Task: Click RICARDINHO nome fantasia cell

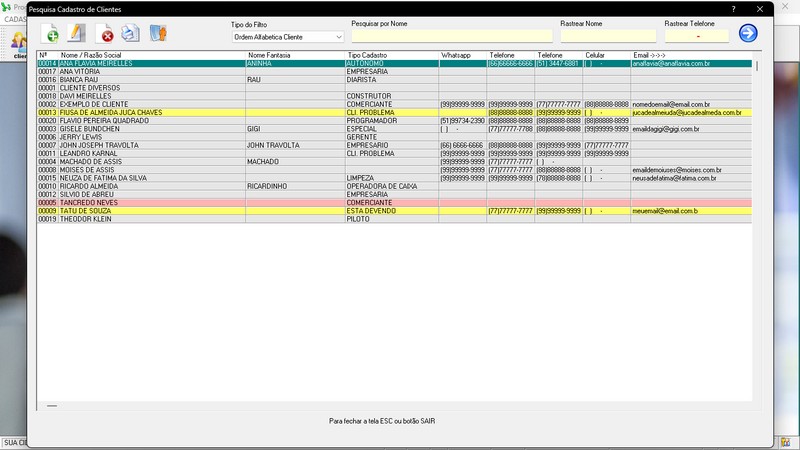Action: click(x=295, y=186)
